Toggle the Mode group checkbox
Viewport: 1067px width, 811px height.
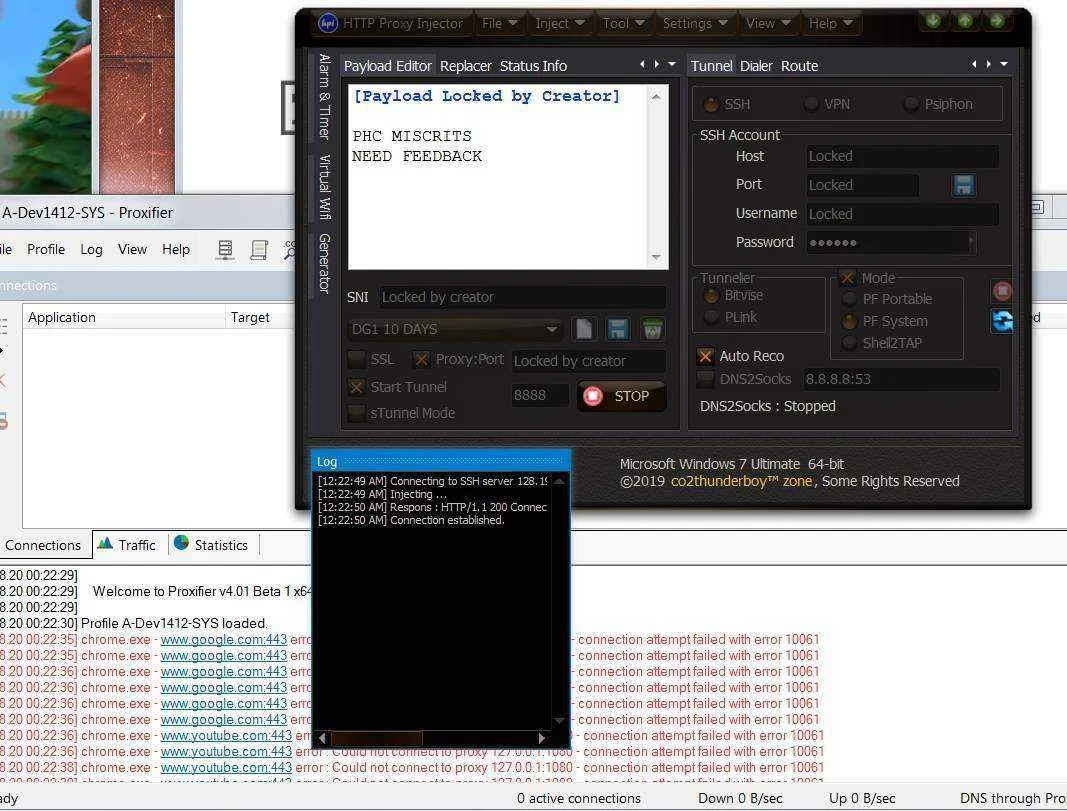coord(847,278)
